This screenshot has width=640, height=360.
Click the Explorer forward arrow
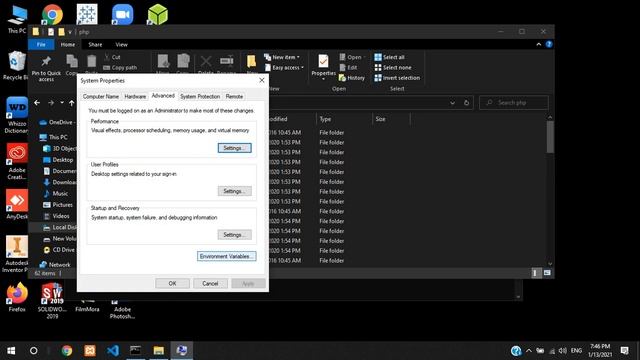point(51,103)
